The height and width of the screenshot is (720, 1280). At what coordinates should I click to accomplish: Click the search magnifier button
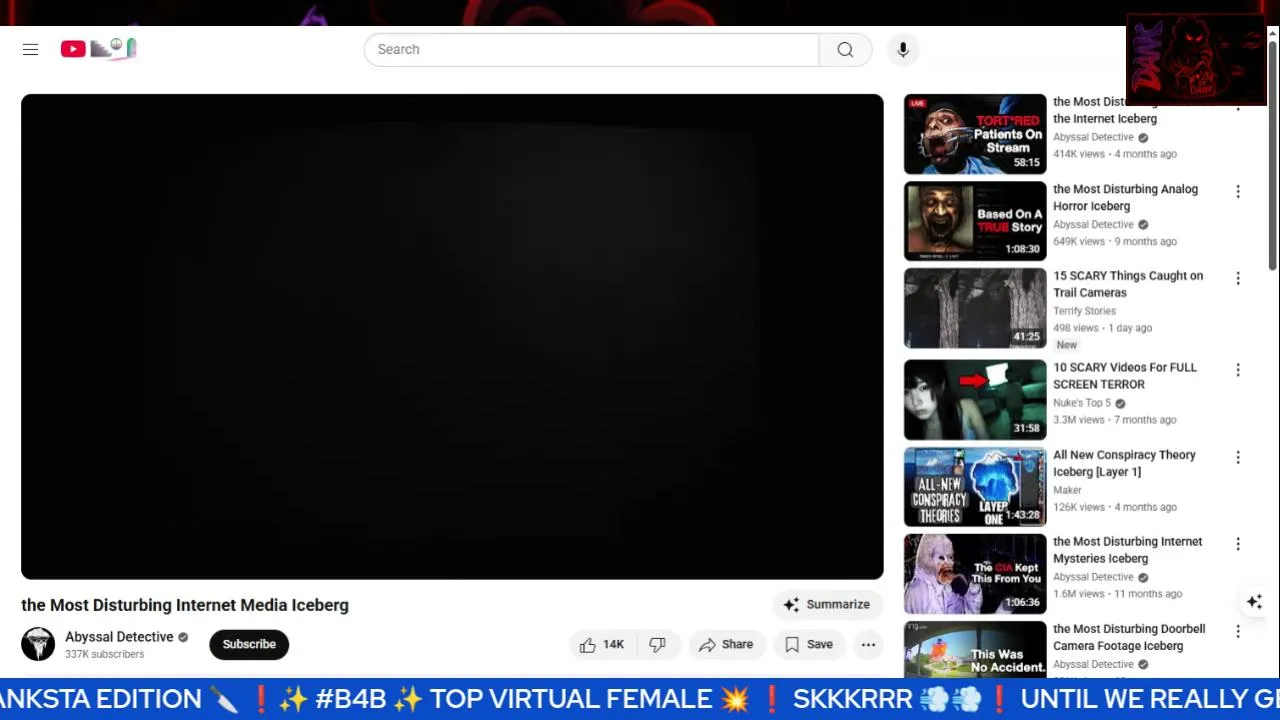[x=845, y=50]
